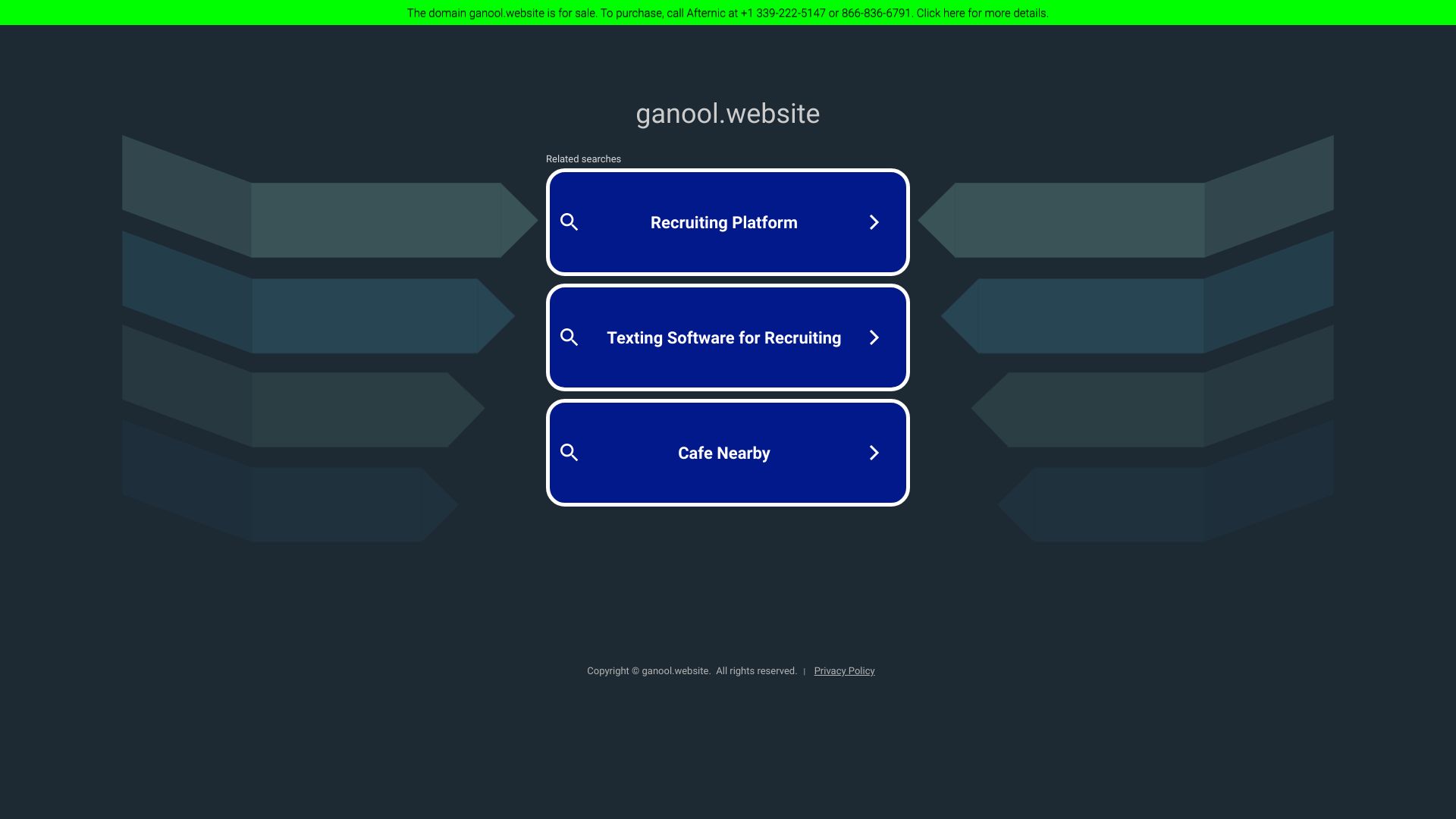The width and height of the screenshot is (1456, 819).
Task: Click the domain sale notification banner
Action: (x=728, y=13)
